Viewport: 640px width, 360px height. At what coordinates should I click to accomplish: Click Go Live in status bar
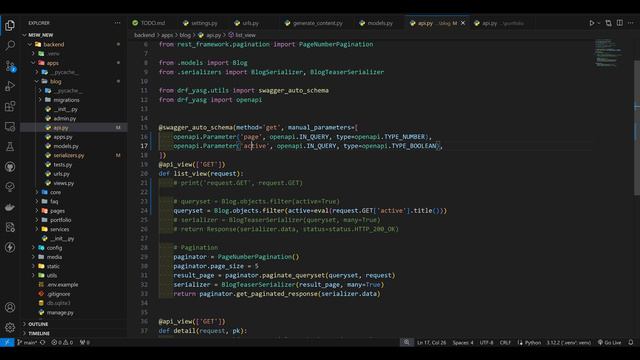click(x=609, y=342)
